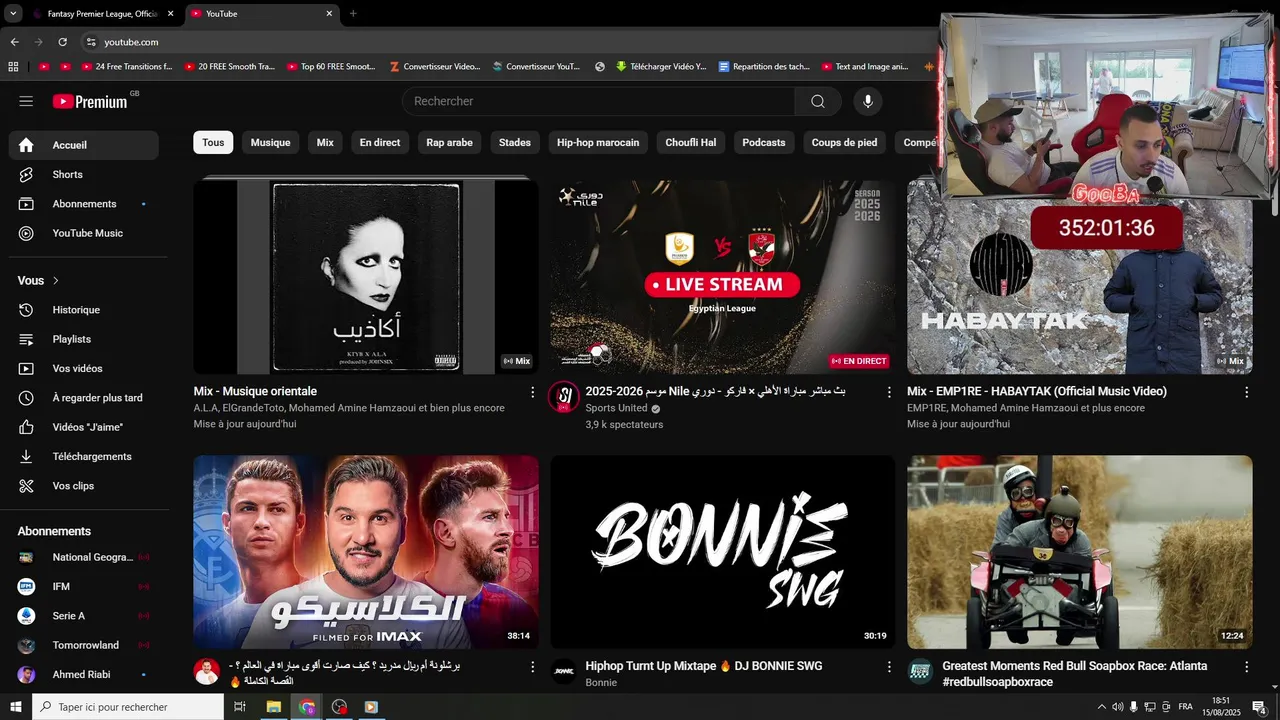Screen dimensions: 1280x720
Task: Open the National Geographic subscription
Action: 84,557
